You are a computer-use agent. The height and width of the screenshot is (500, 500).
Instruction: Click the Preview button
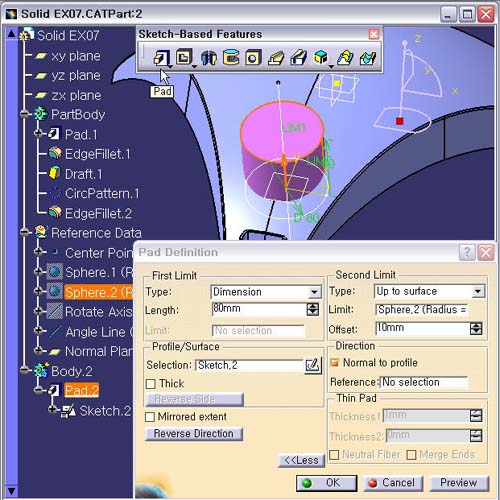459,483
